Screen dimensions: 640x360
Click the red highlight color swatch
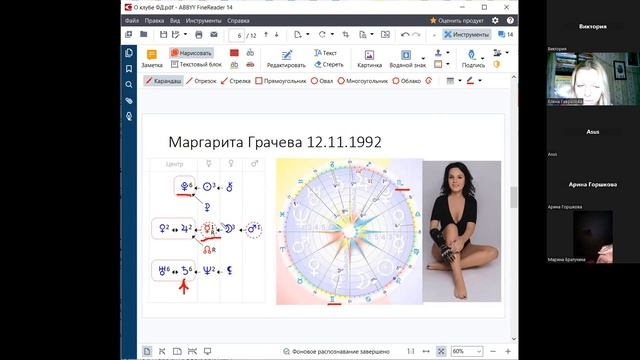click(234, 53)
